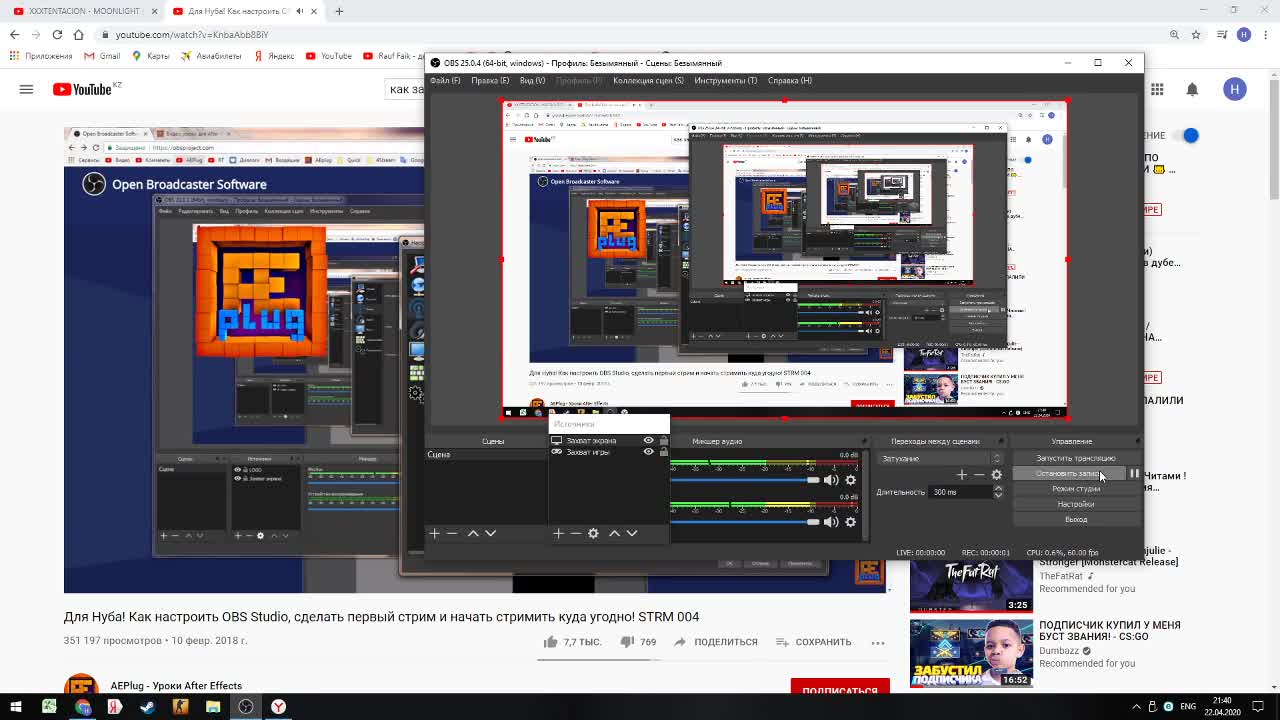Open YouTube hamburger guide menu
This screenshot has height=720, width=1280.
click(x=26, y=89)
